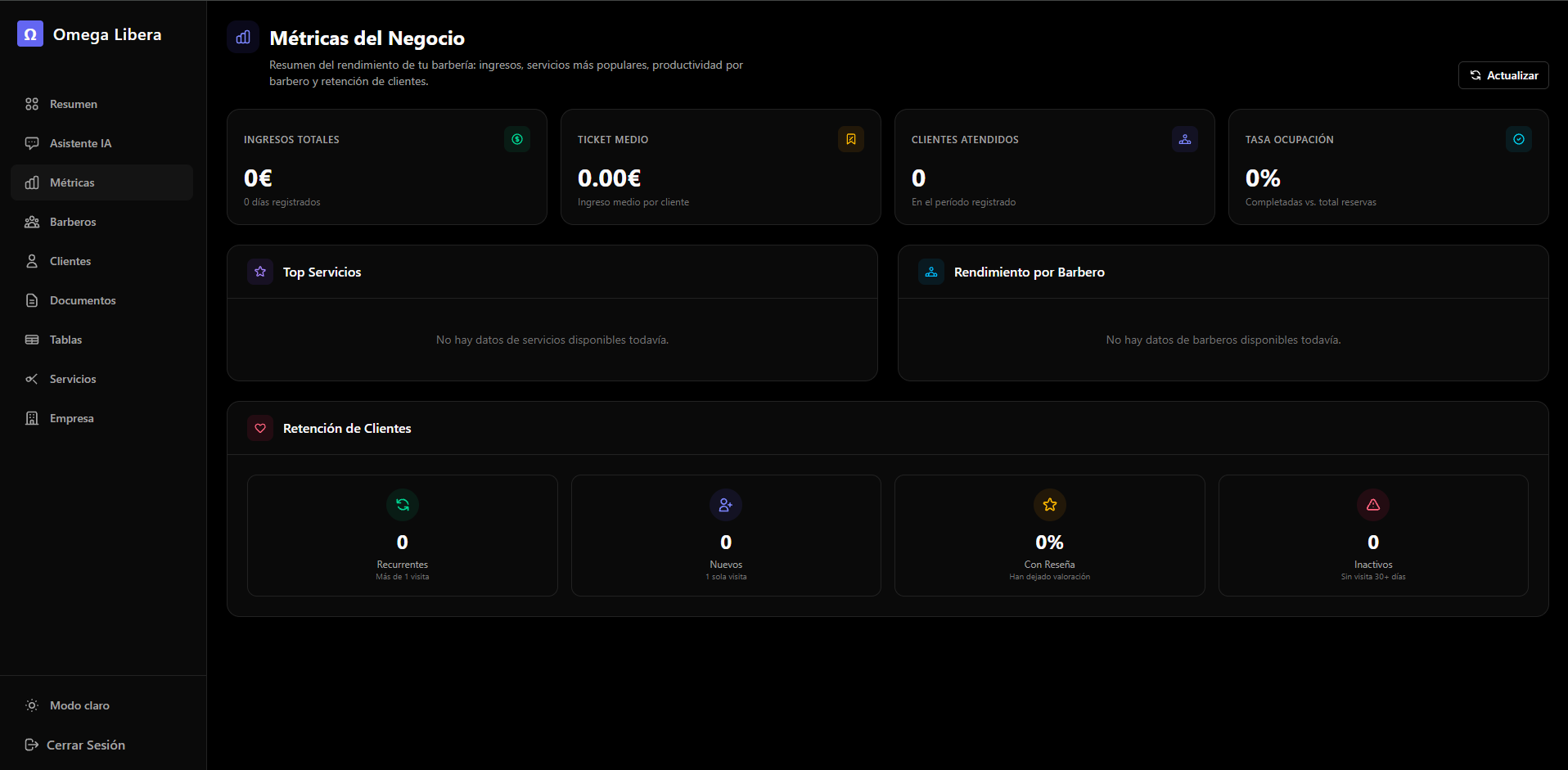Click the teal check icon on Tasa Ocupación
Viewport: 1568px width, 770px height.
point(1519,139)
